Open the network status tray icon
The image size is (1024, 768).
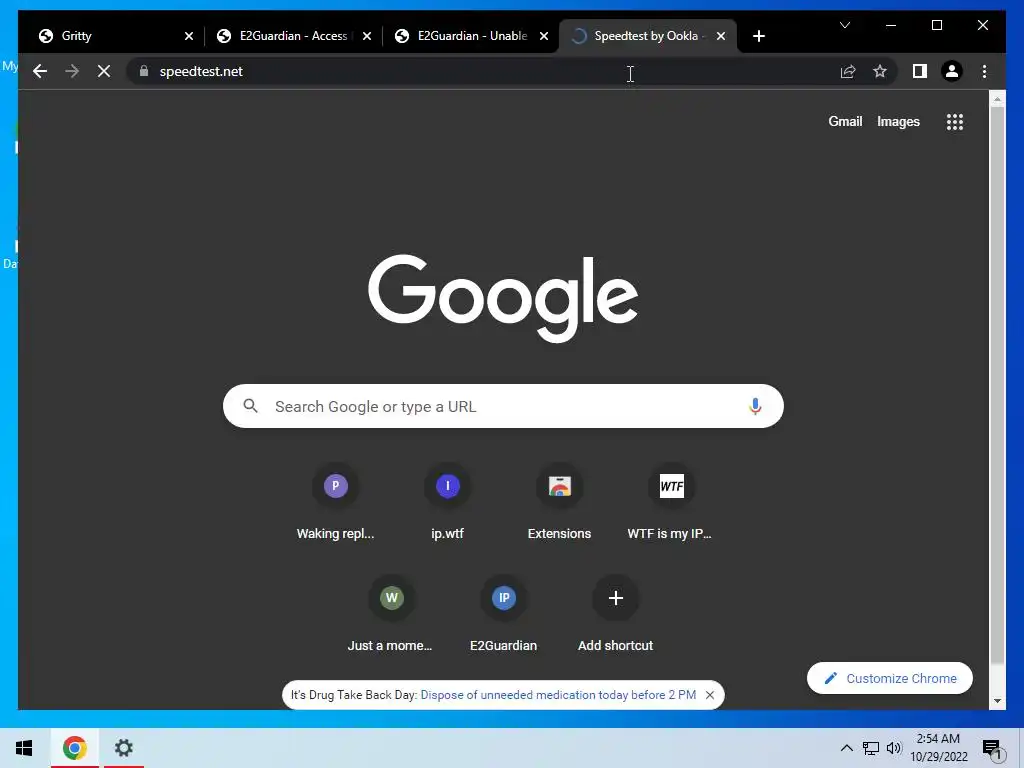pos(871,748)
